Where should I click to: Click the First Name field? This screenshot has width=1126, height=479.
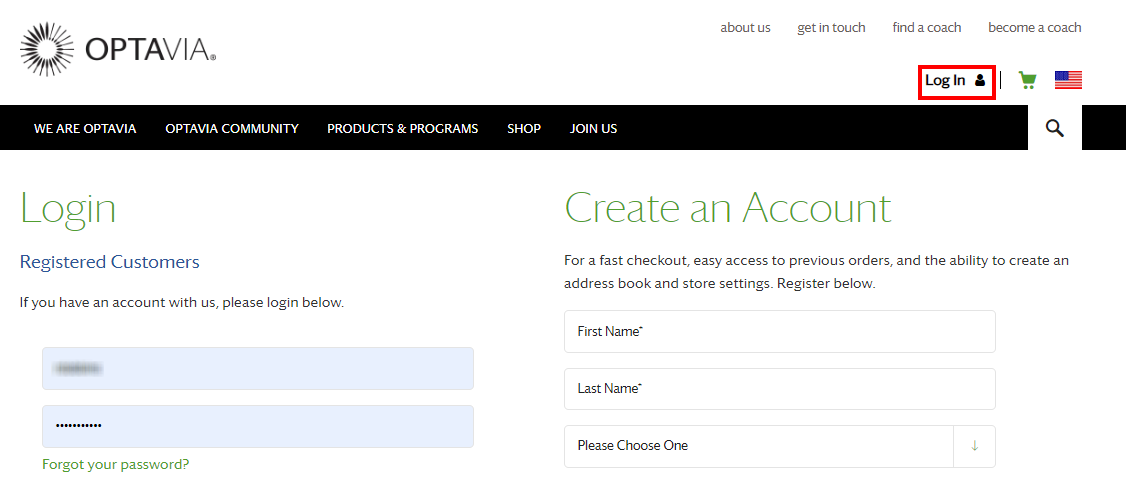click(x=780, y=331)
